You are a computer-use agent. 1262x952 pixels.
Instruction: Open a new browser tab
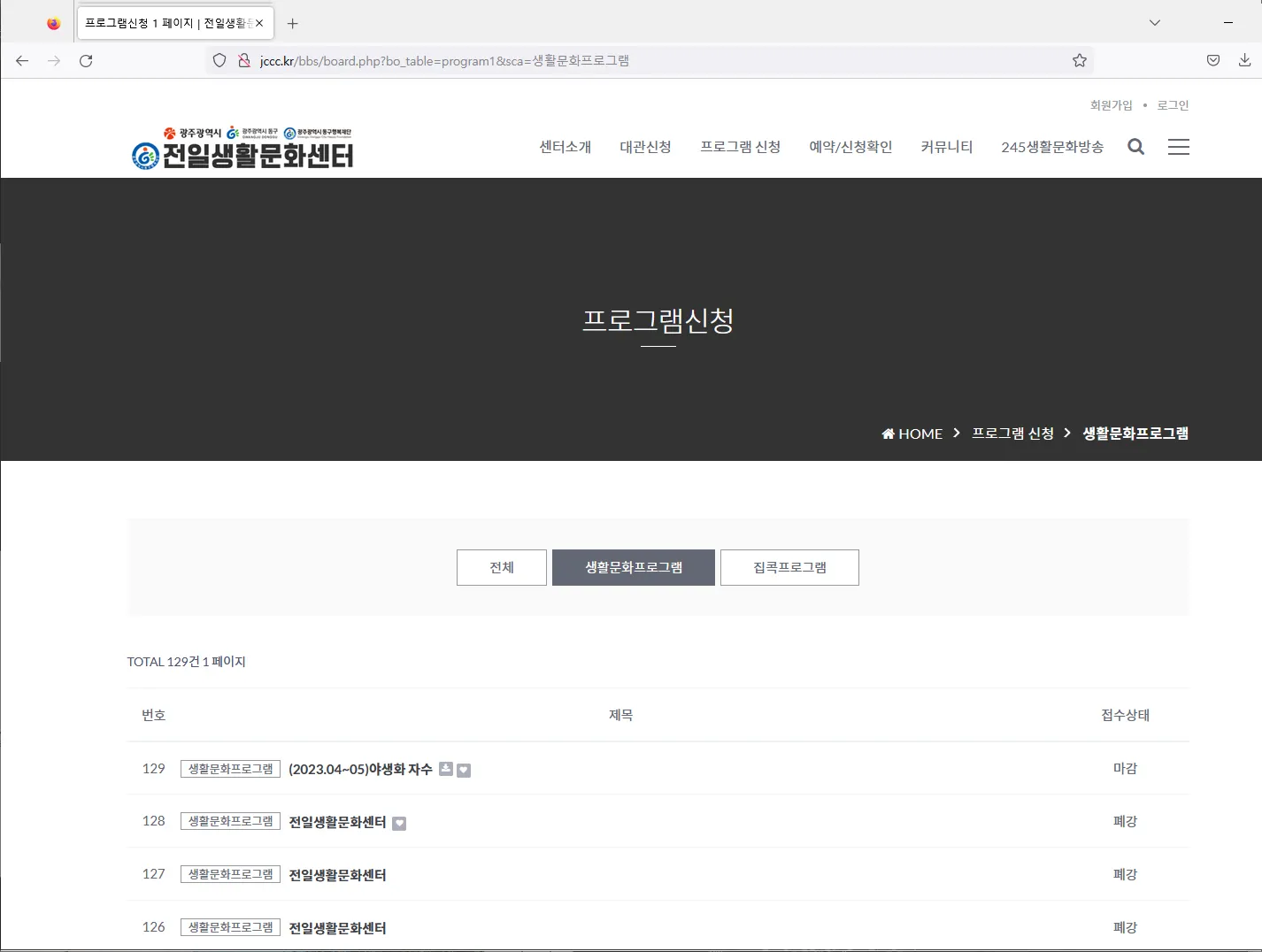(x=293, y=24)
